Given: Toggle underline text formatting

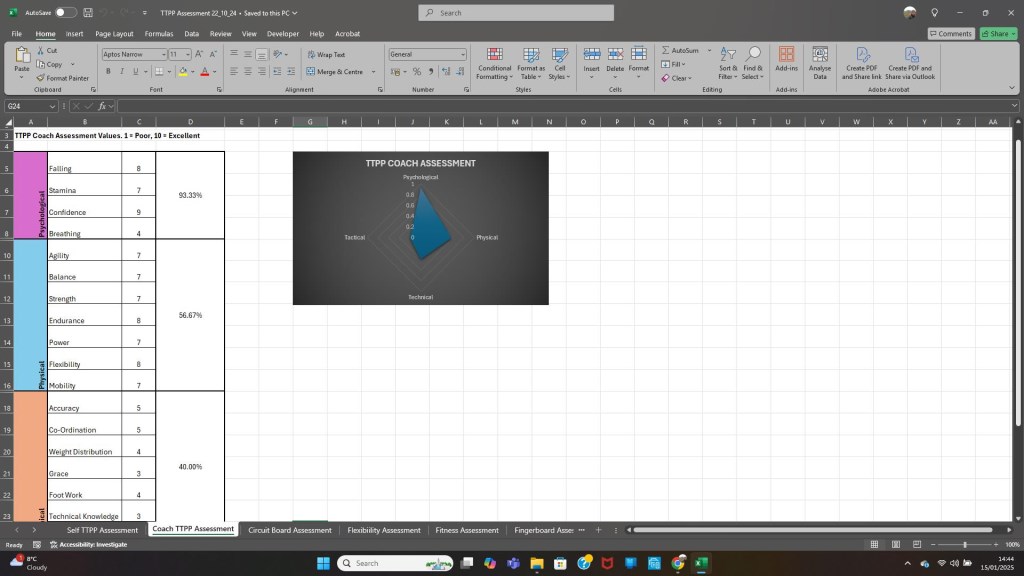Looking at the screenshot, I should 136,71.
